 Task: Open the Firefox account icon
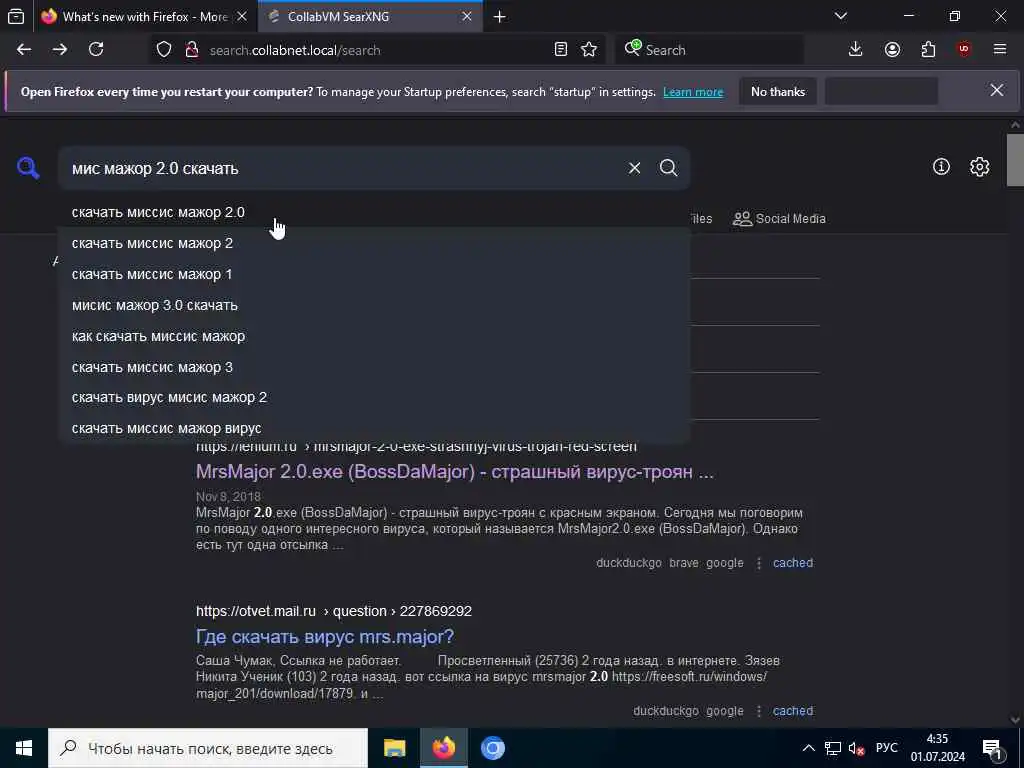(x=892, y=50)
